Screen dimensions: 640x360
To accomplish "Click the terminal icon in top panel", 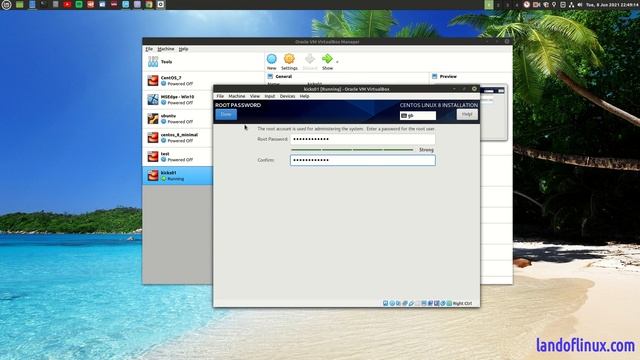I will pos(44,4).
